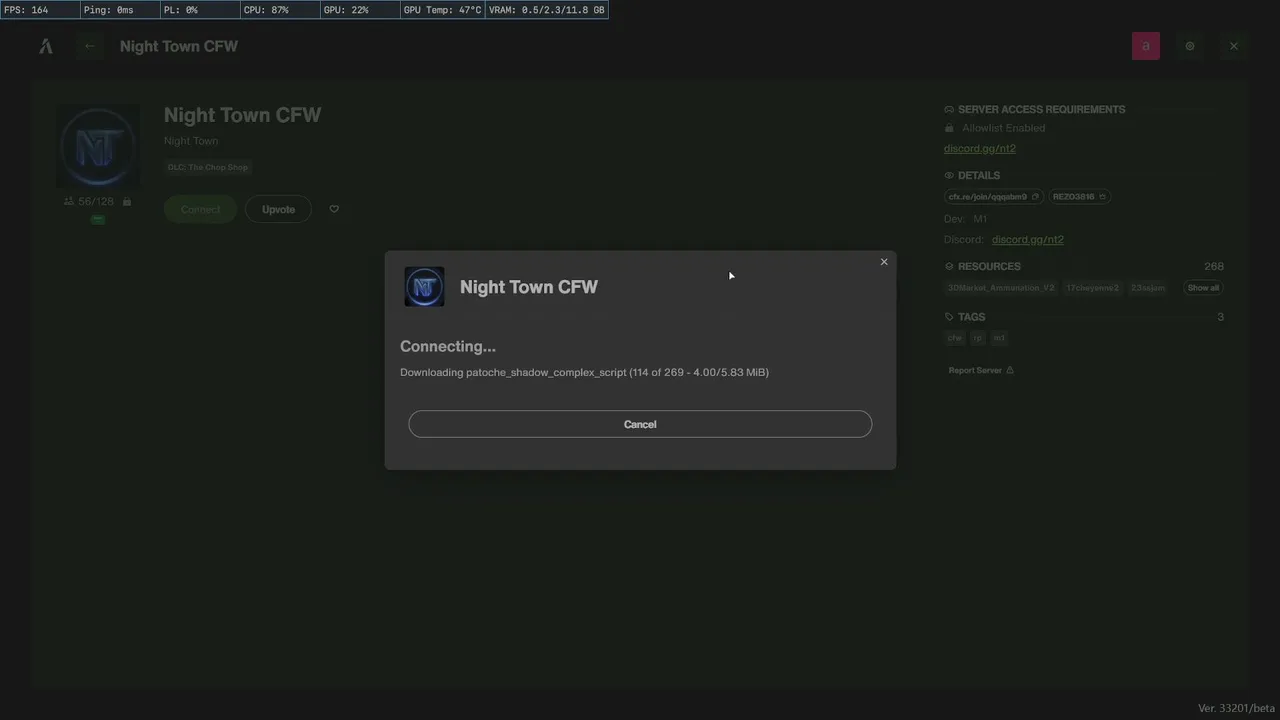Screen dimensions: 1280x720
Task: Click the GPU Temp: 47°C overlay readout
Action: (442, 10)
